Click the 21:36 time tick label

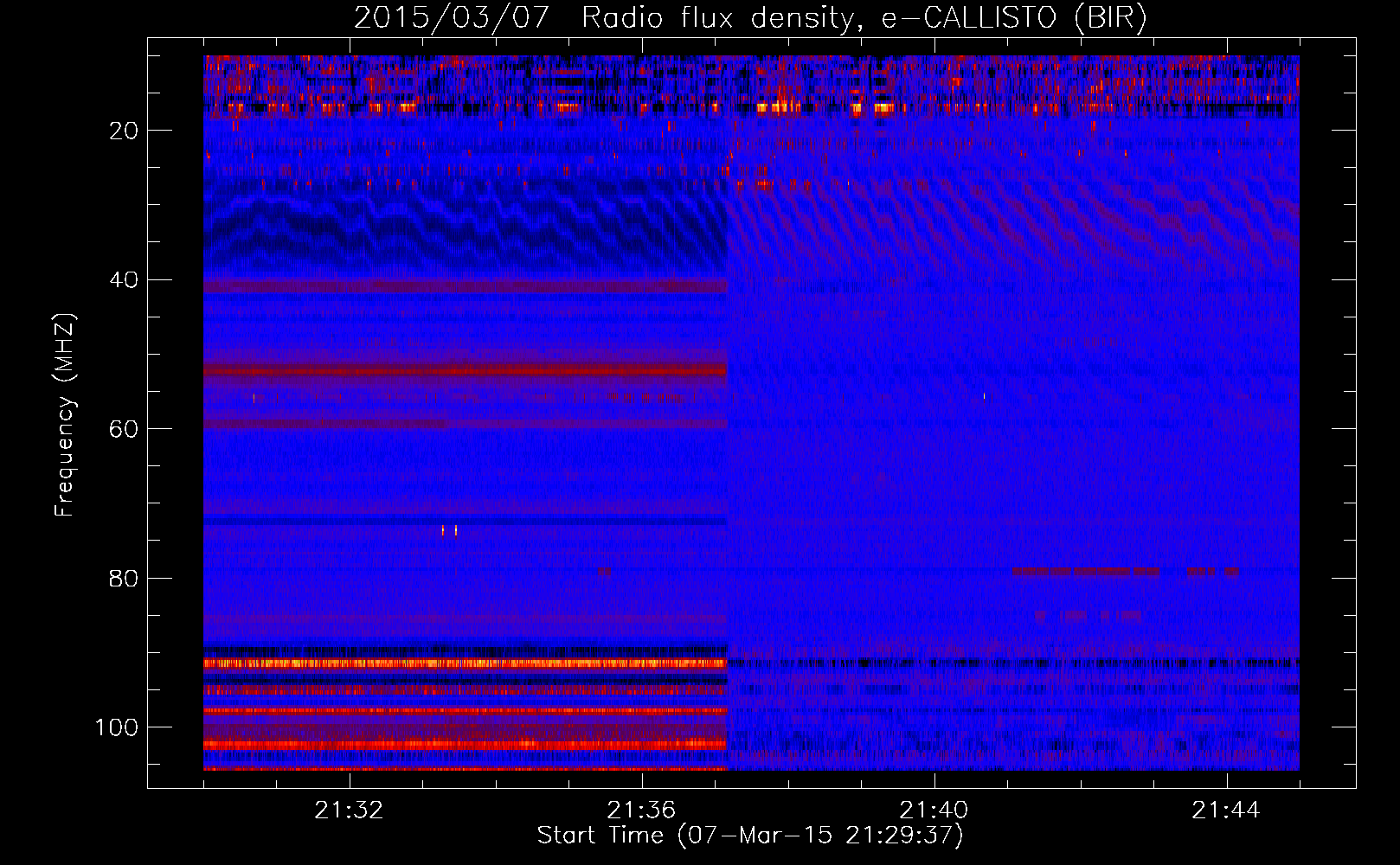(x=641, y=811)
